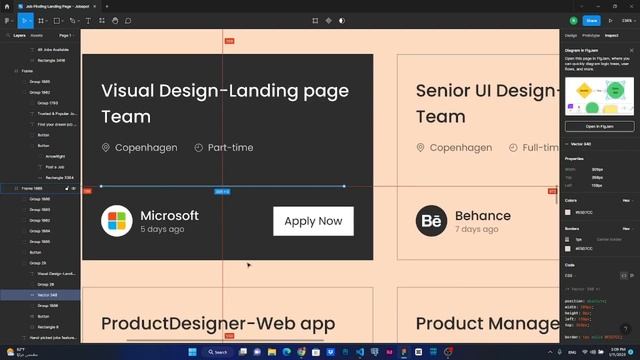Click the canvas horizontal scrollbar

tap(225, 340)
